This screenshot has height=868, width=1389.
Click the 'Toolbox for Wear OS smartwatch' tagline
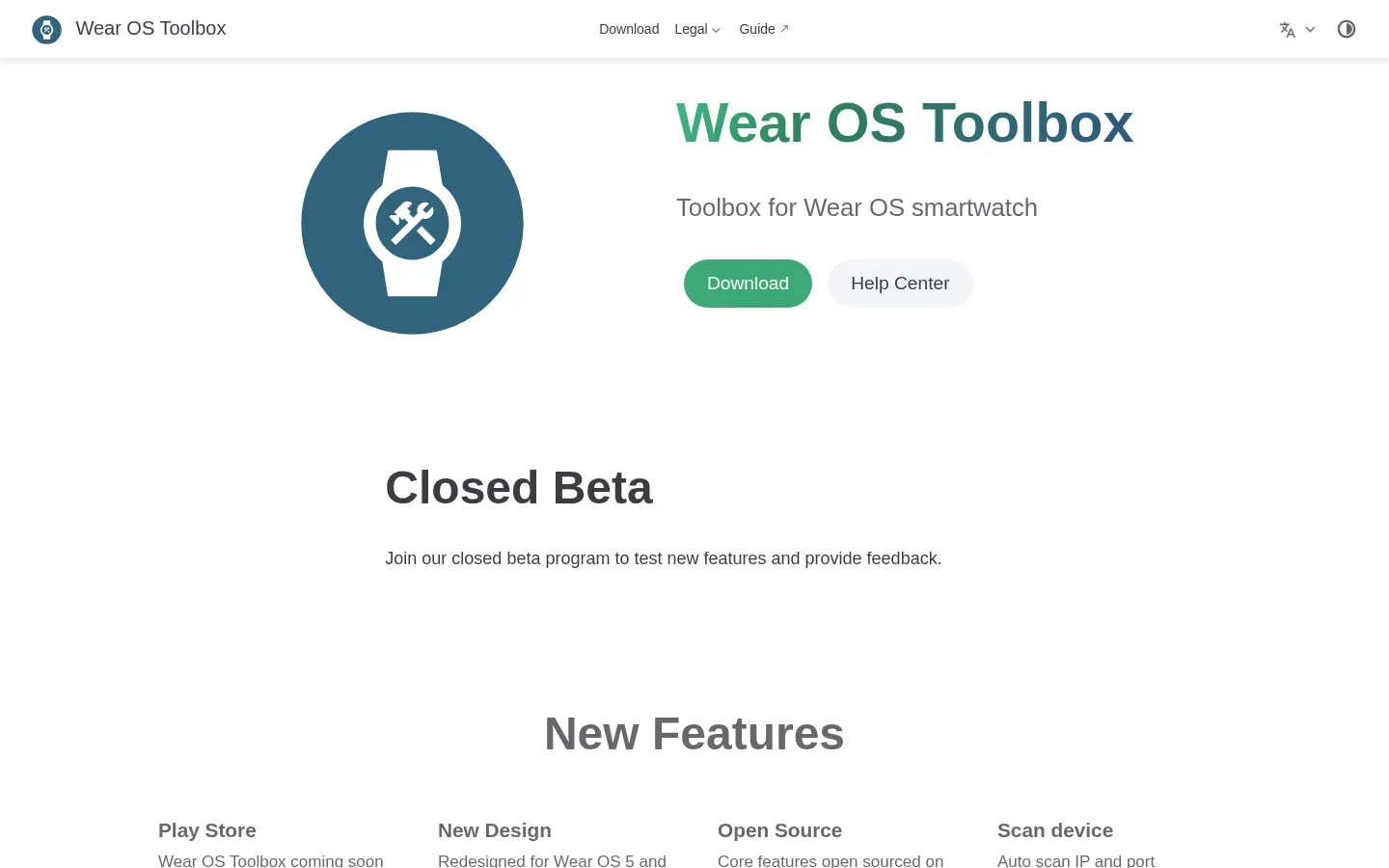[x=857, y=208]
